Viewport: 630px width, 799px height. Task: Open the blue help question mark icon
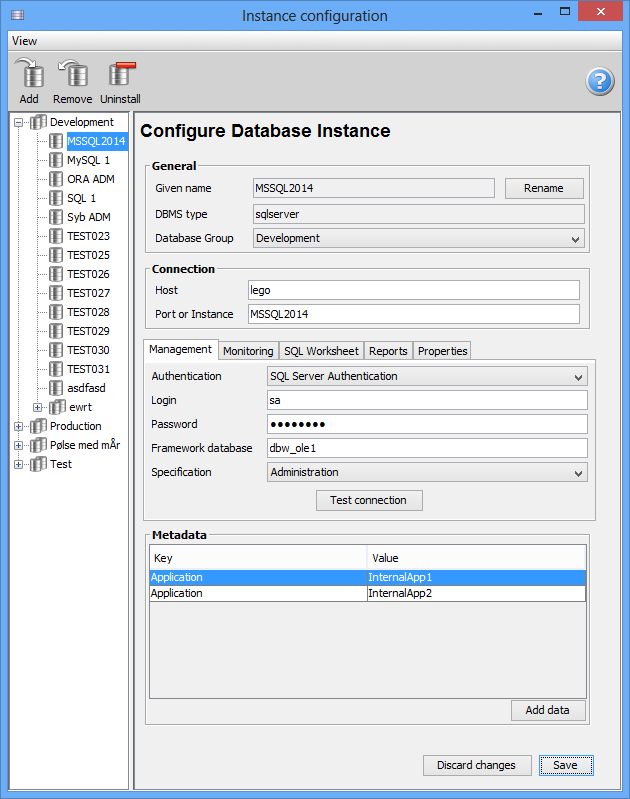pos(599,81)
